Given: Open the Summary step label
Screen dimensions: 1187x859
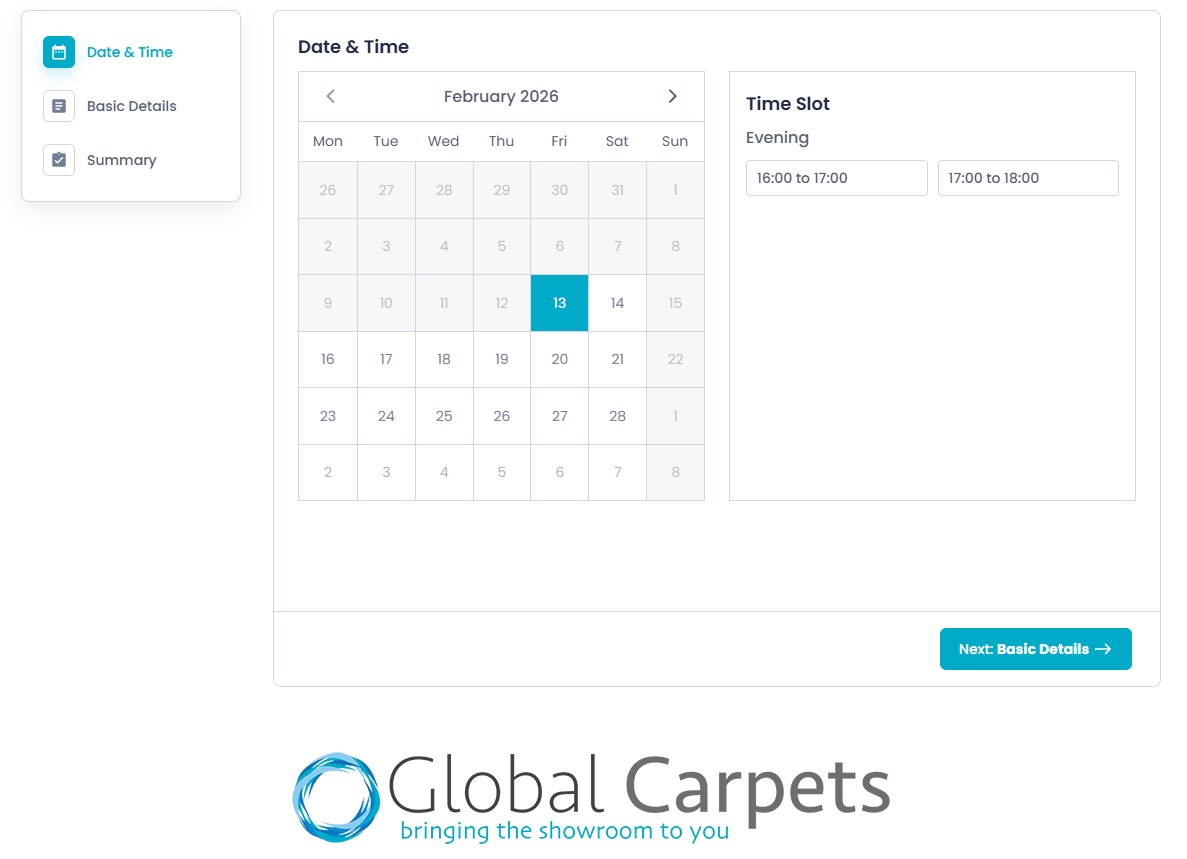Looking at the screenshot, I should [121, 160].
